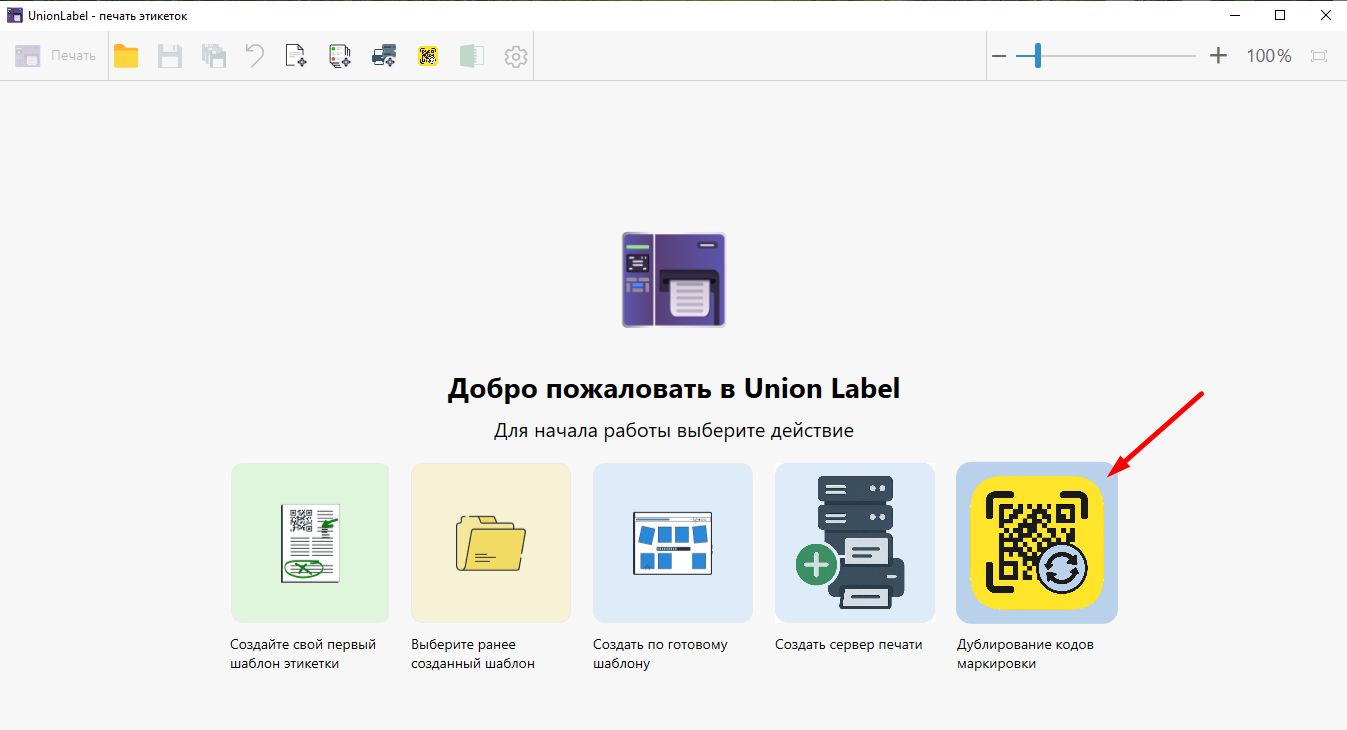Click the yellow QR code toolbar icon
The image size is (1347, 730).
point(428,56)
